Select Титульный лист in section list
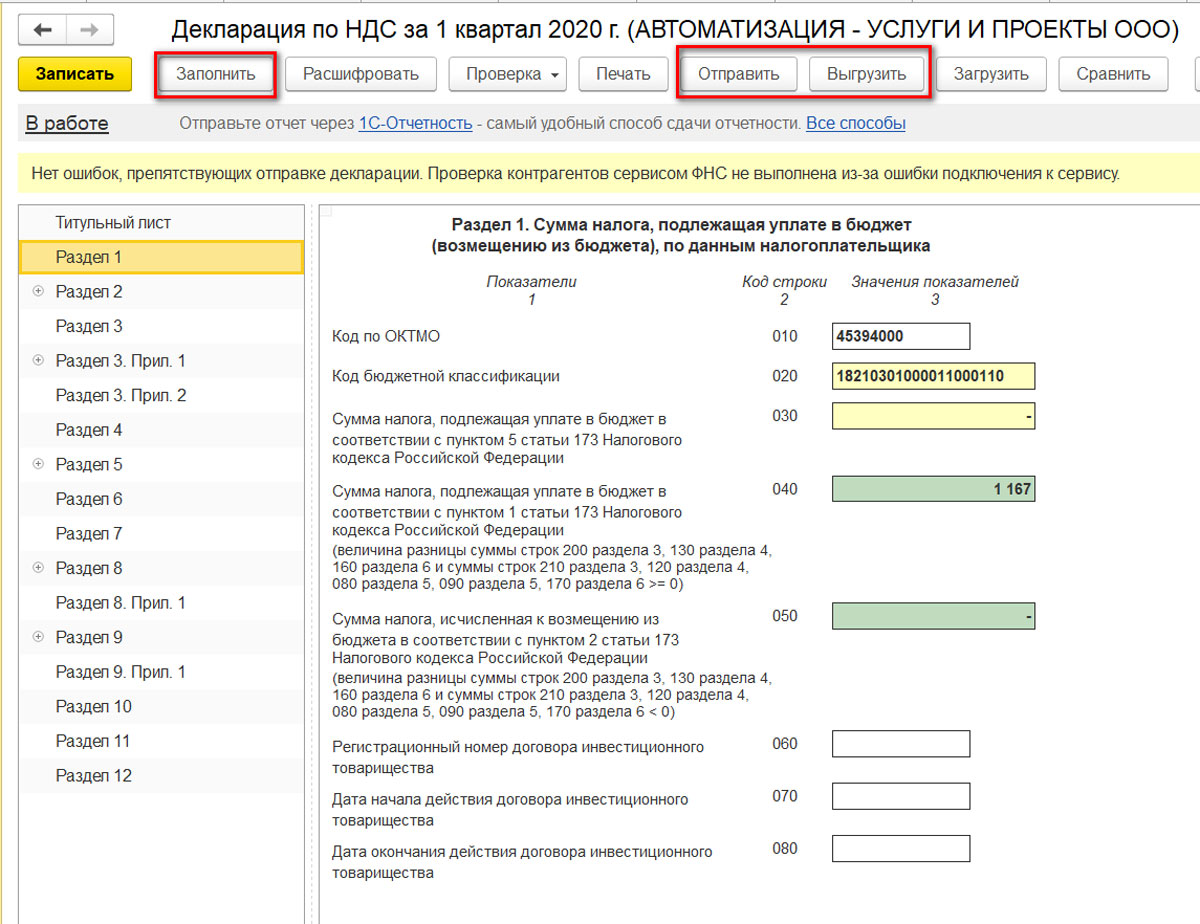 coord(113,223)
